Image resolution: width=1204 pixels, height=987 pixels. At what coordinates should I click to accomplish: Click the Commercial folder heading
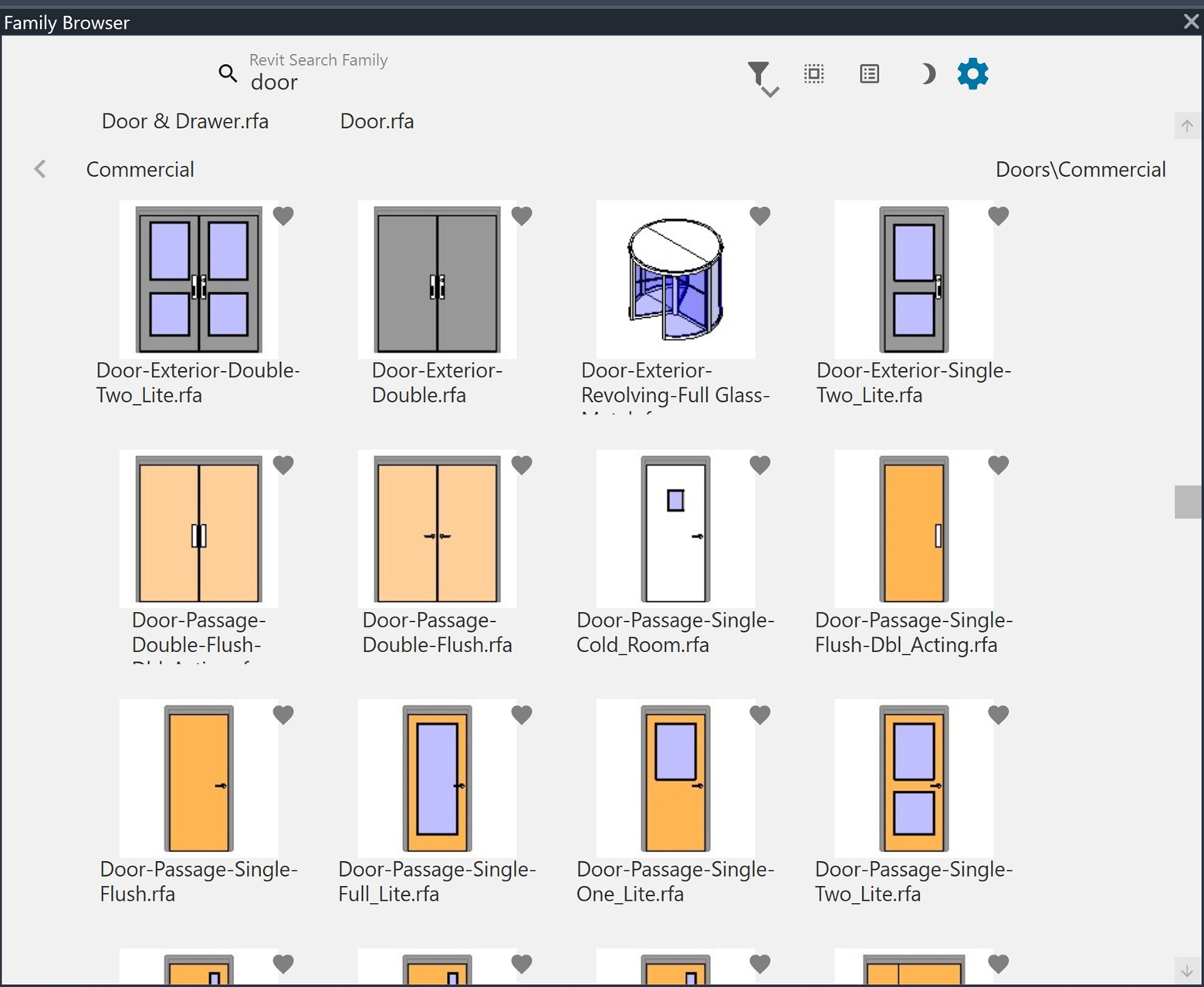pos(140,170)
